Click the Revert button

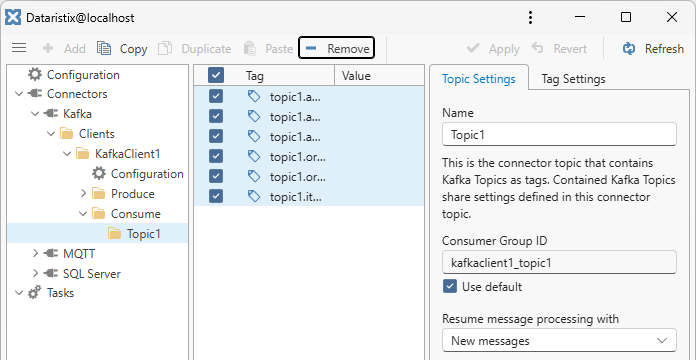559,48
